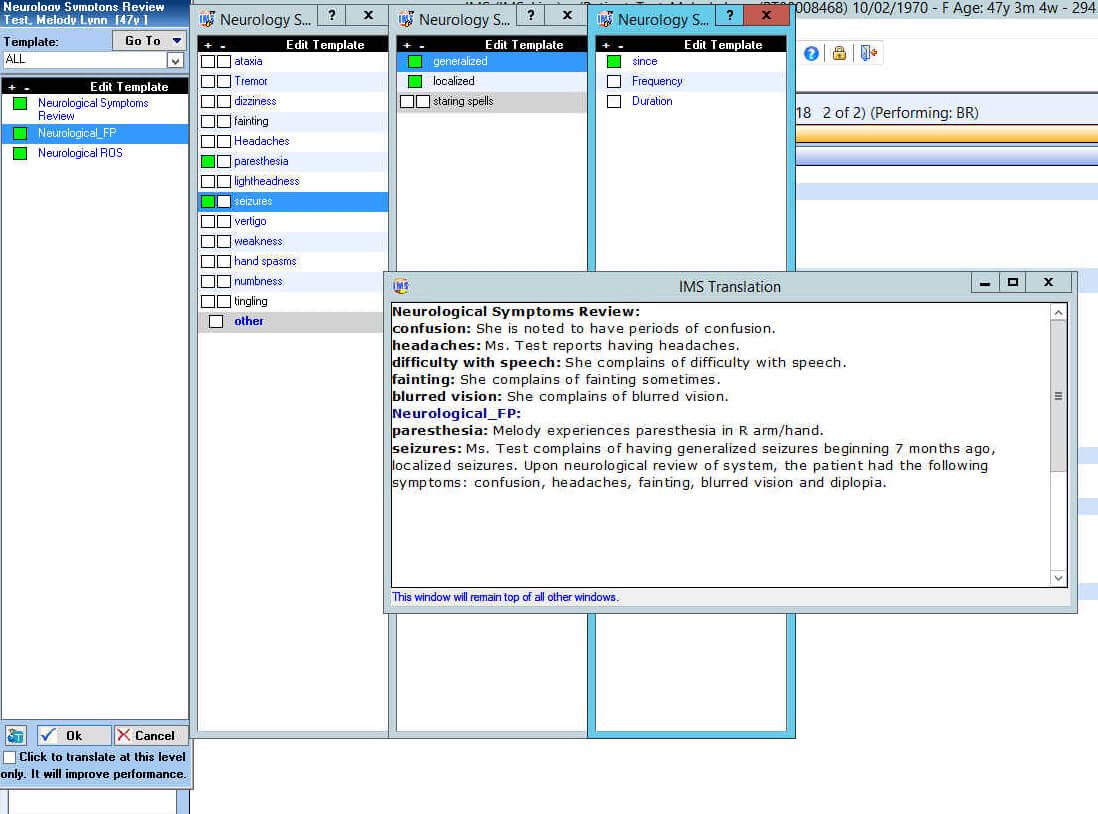The image size is (1098, 814).
Task: Click the IMS Translation window logo icon
Action: click(x=401, y=286)
